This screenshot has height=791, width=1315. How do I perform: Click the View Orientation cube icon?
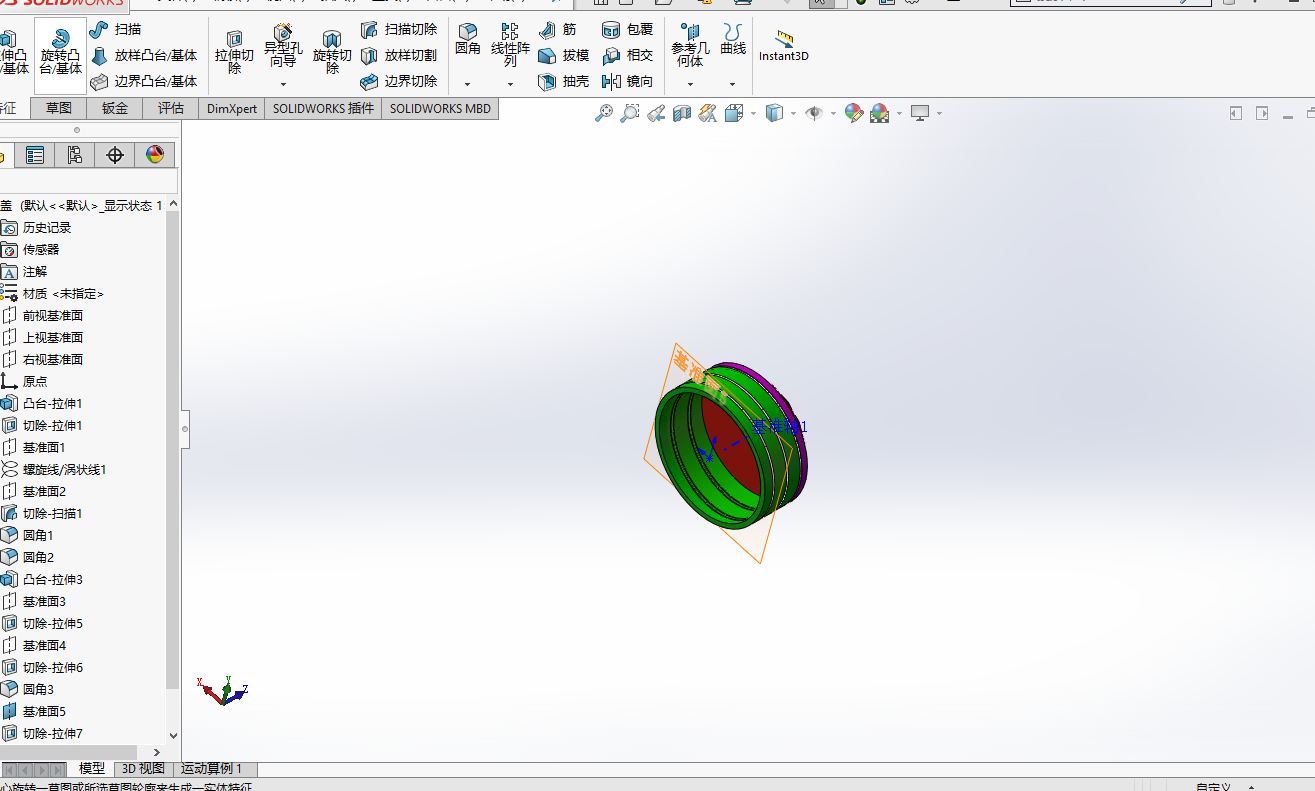point(734,113)
